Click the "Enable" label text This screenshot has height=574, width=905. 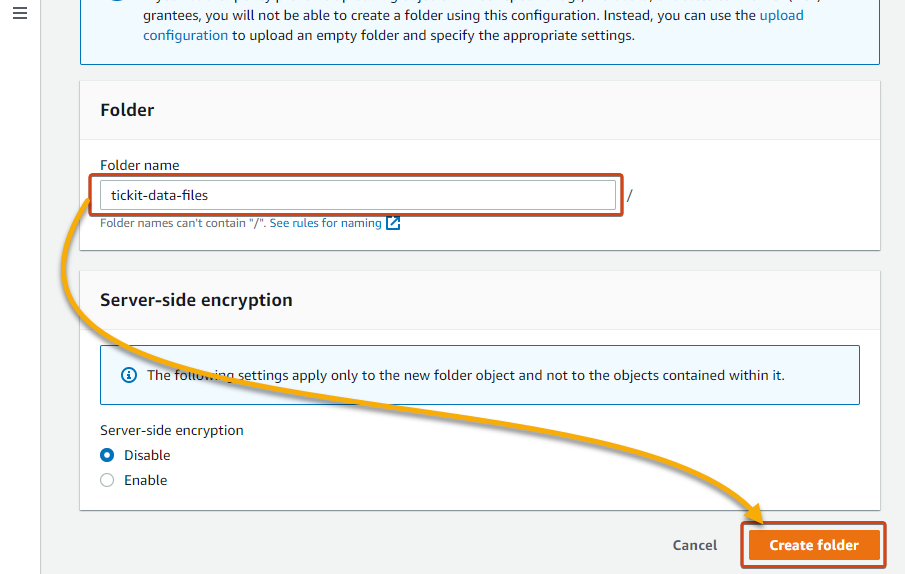145,480
